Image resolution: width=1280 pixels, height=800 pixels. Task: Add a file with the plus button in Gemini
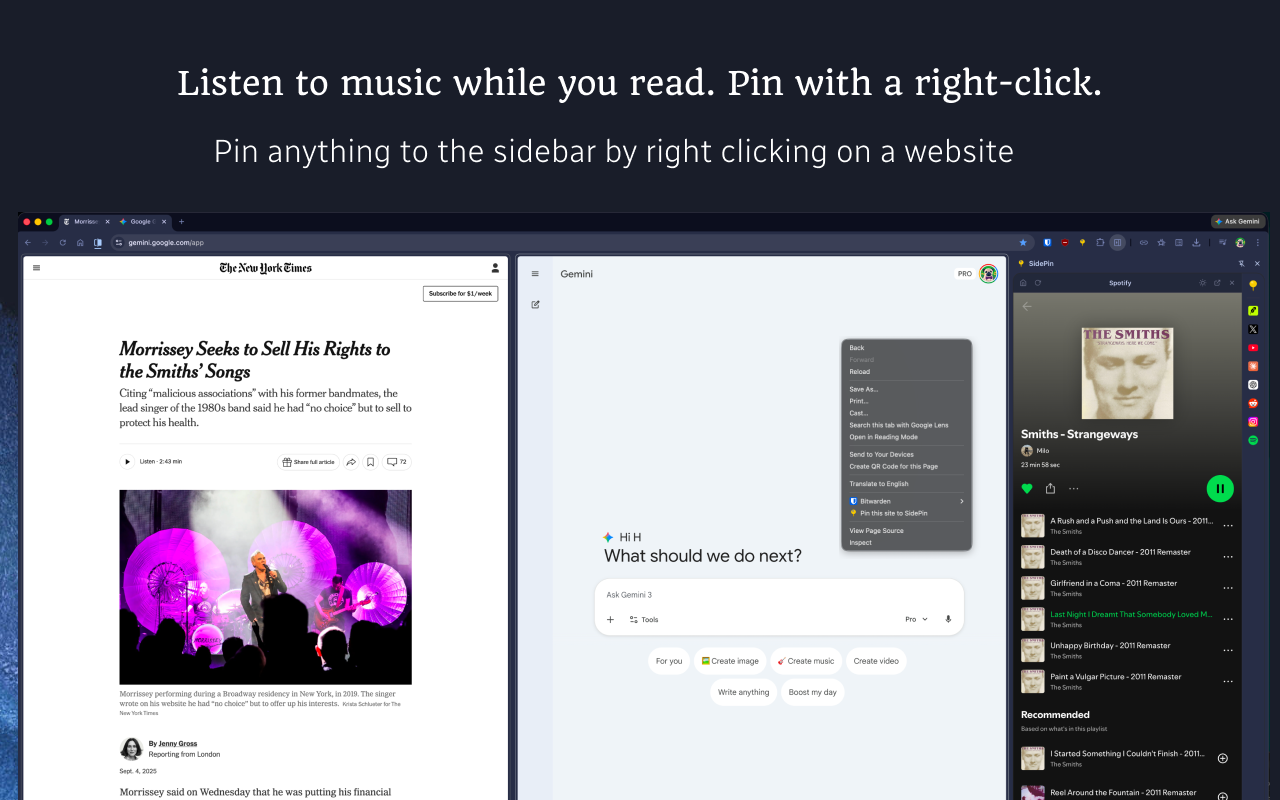611,620
